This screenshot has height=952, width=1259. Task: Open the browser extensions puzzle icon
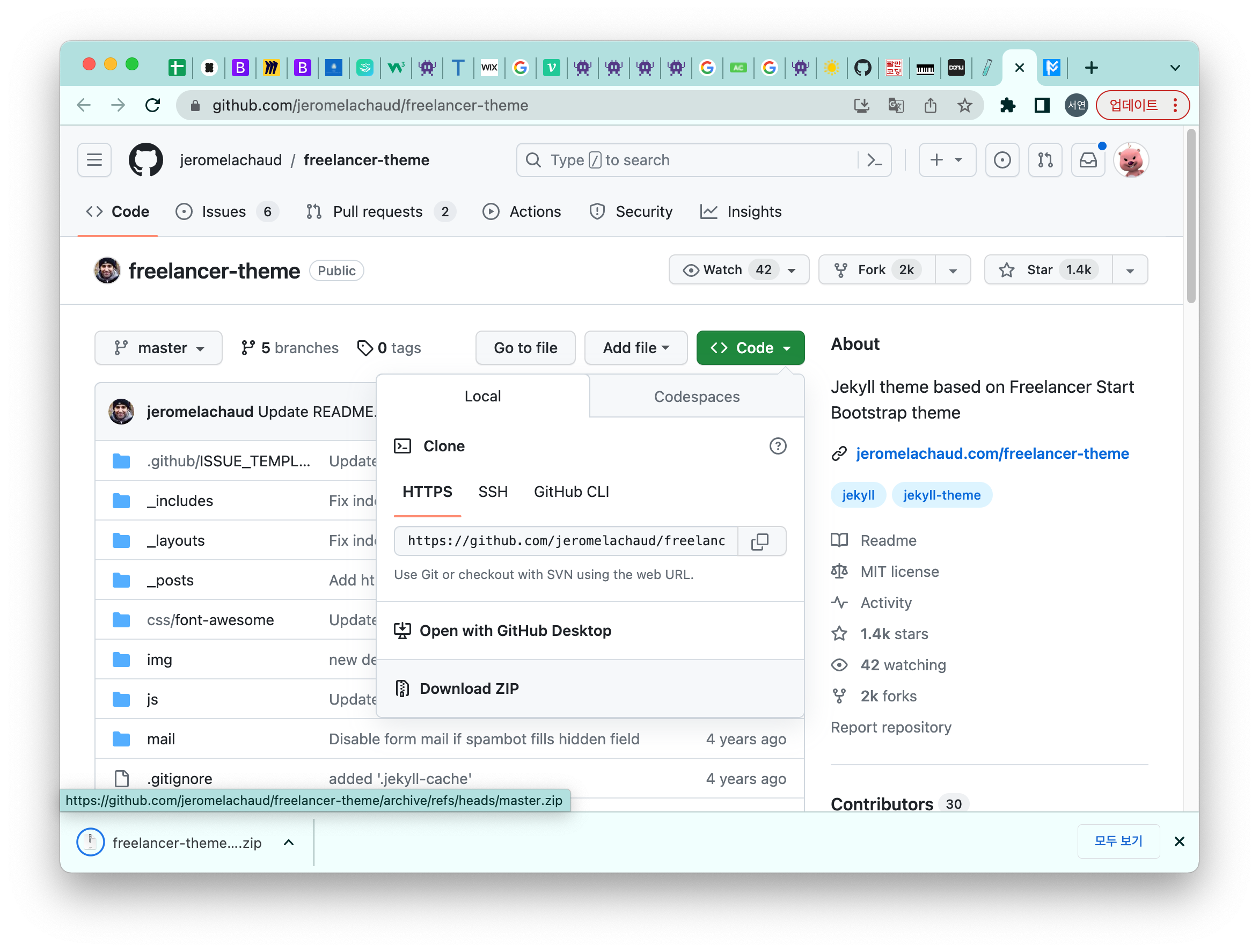pos(1007,105)
